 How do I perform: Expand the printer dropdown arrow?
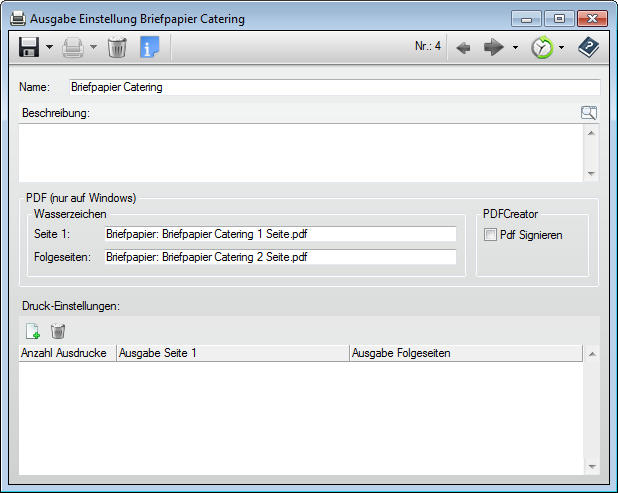click(93, 47)
